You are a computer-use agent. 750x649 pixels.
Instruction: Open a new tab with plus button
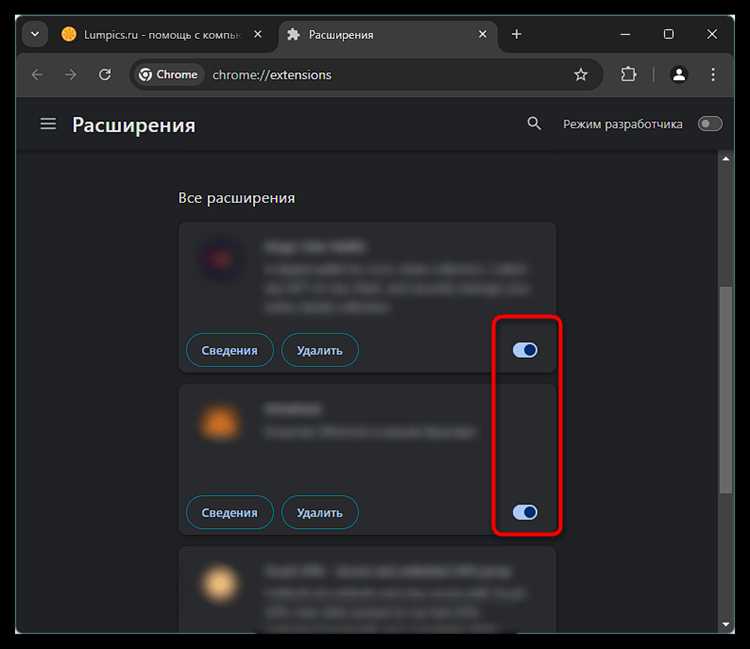[x=517, y=34]
